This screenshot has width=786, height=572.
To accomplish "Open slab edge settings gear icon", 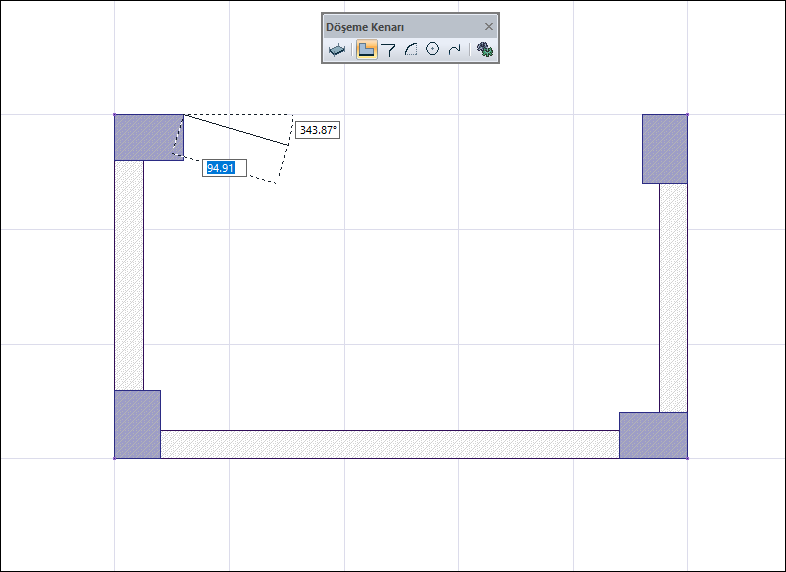I will coord(485,49).
